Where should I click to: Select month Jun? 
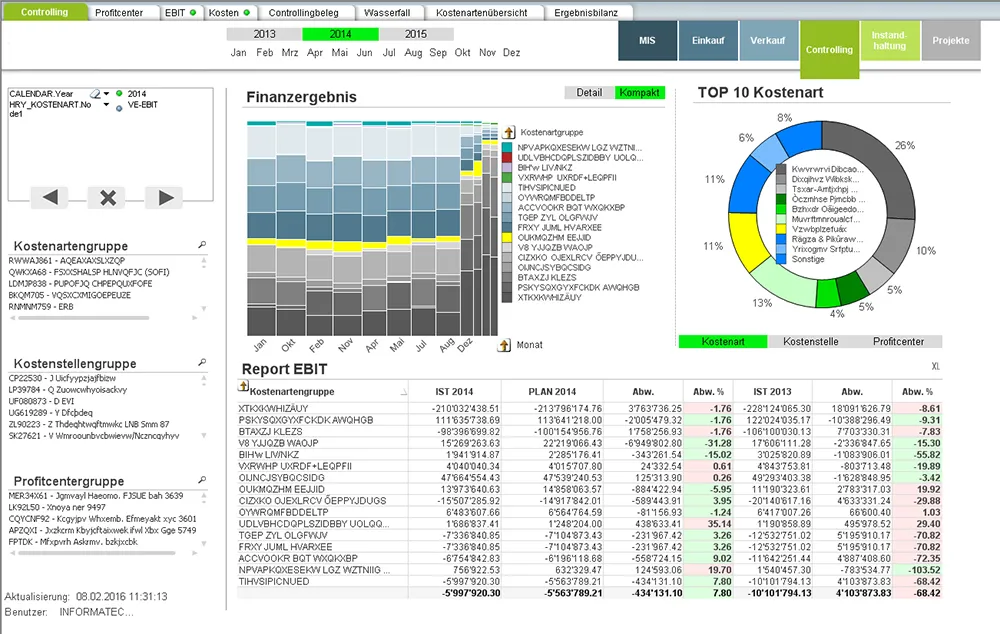coord(364,53)
